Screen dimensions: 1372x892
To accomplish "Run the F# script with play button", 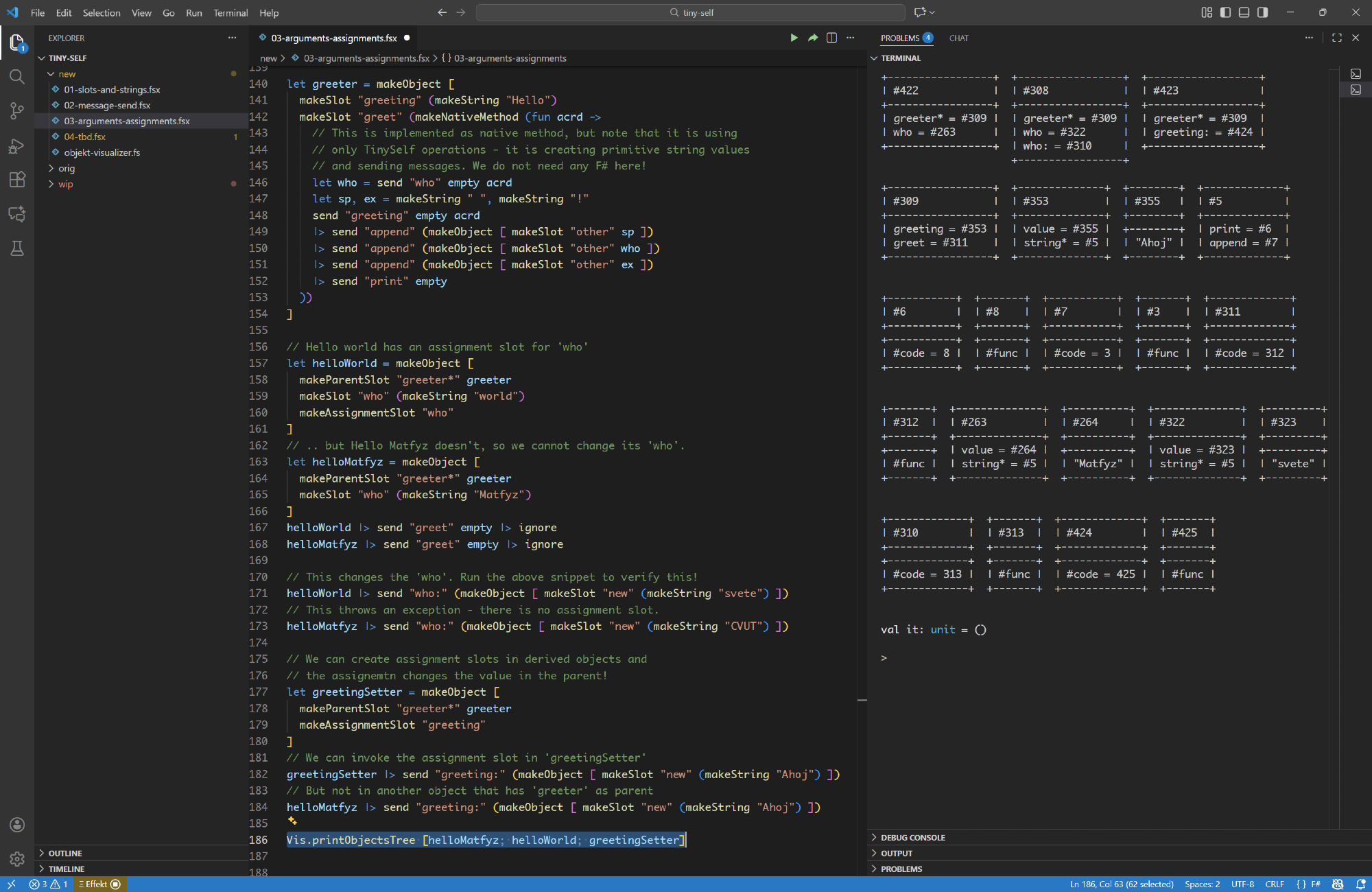I will [x=794, y=38].
